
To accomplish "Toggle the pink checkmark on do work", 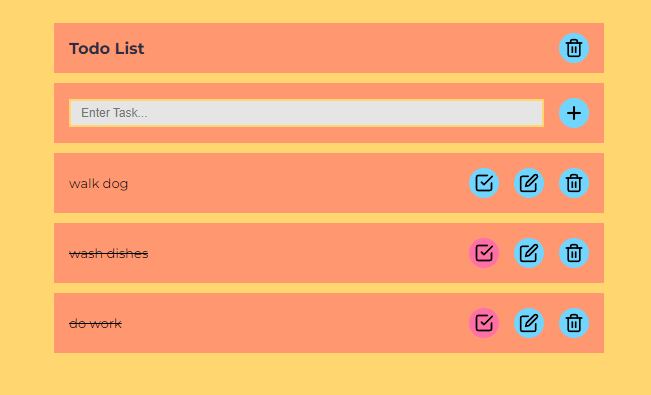I will click(484, 323).
